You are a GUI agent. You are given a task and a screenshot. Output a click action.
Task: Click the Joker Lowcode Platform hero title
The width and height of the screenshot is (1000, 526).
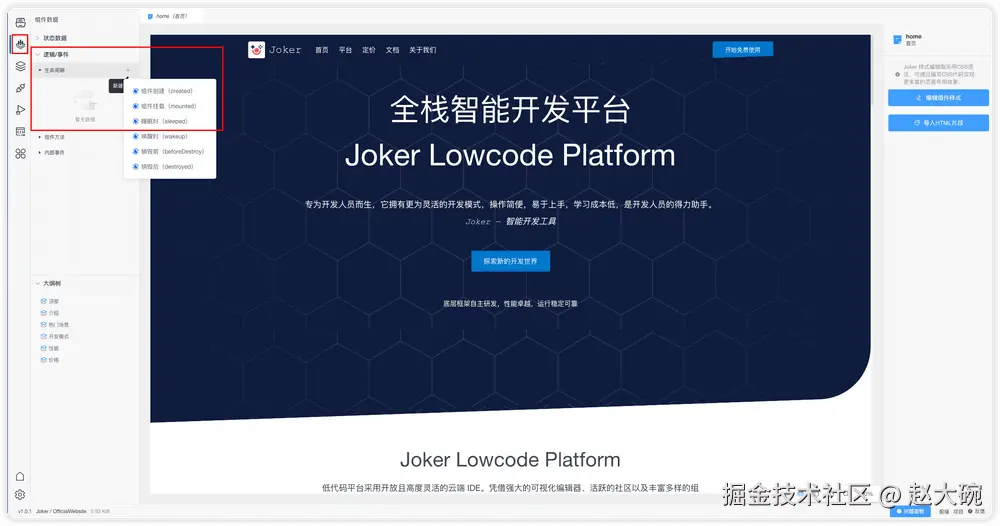coord(510,155)
